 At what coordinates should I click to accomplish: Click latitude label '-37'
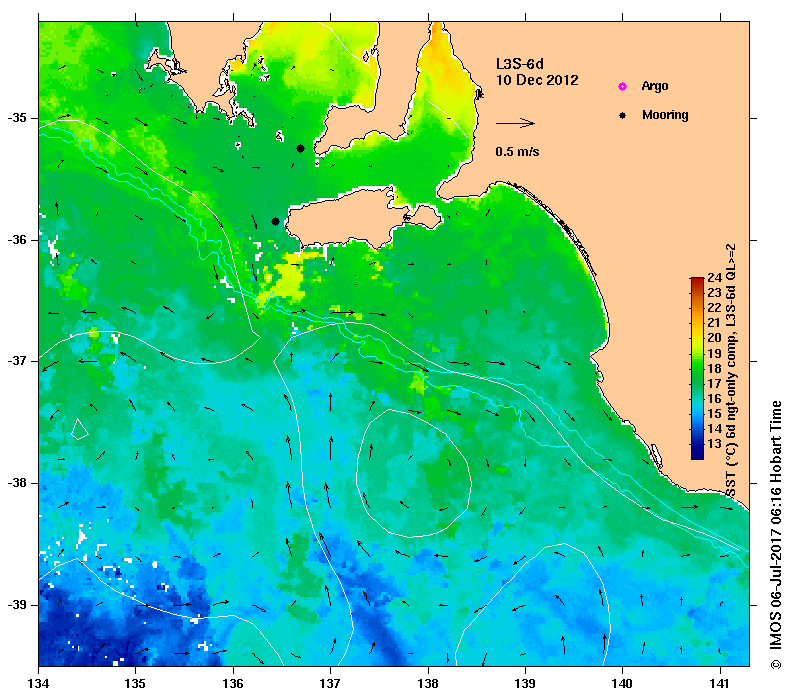point(17,361)
